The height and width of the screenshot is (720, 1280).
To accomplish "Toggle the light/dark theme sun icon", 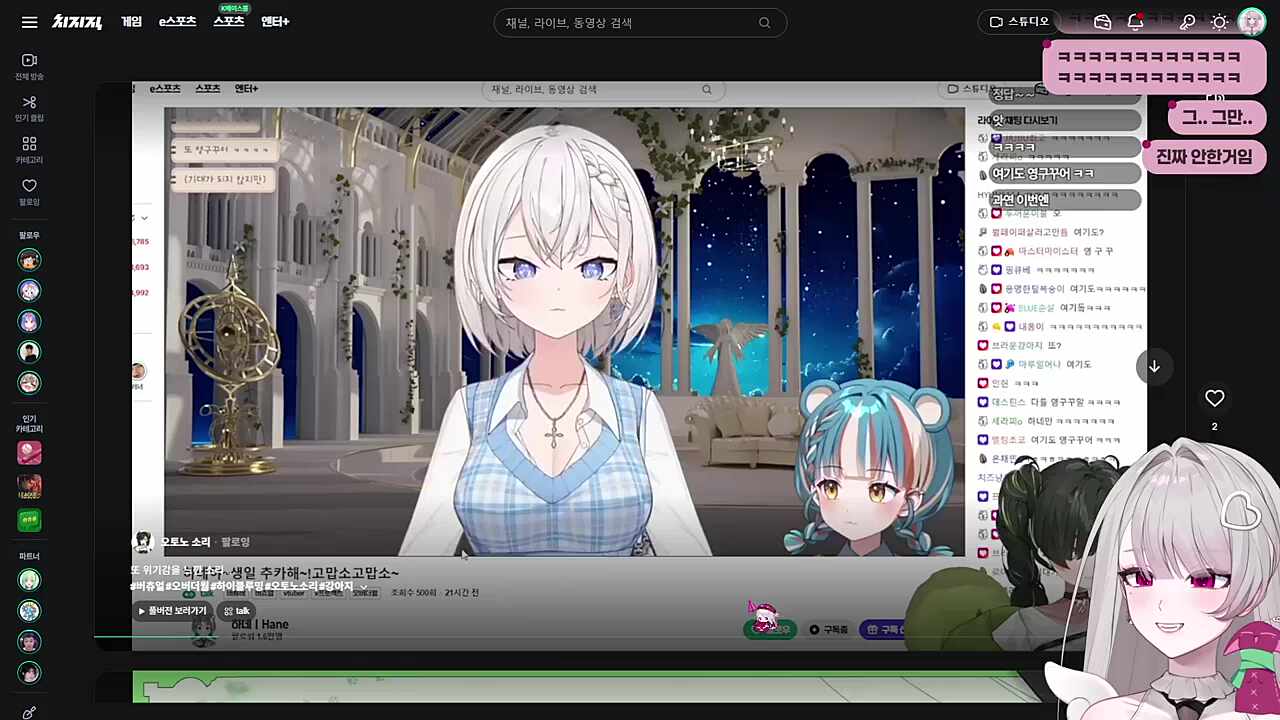I will (x=1219, y=22).
